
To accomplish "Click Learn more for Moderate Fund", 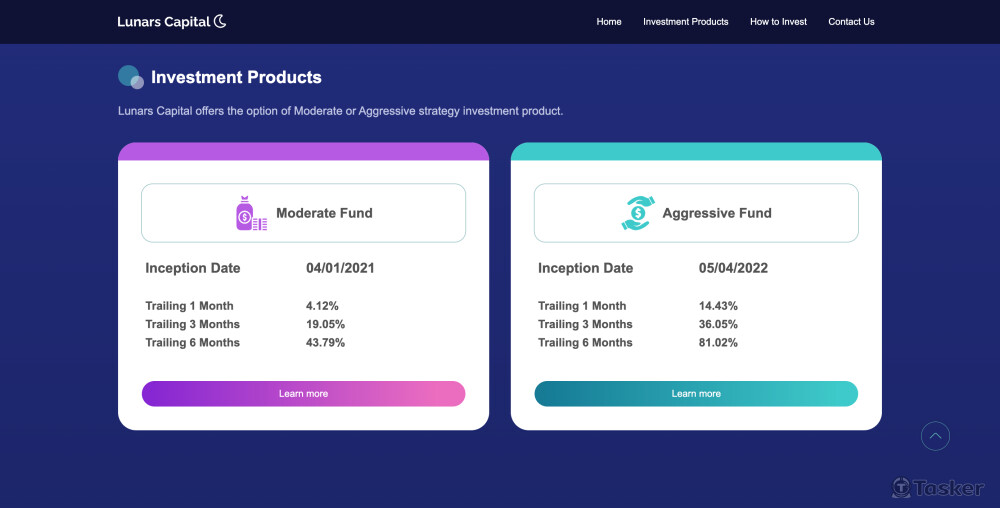I will 303,394.
